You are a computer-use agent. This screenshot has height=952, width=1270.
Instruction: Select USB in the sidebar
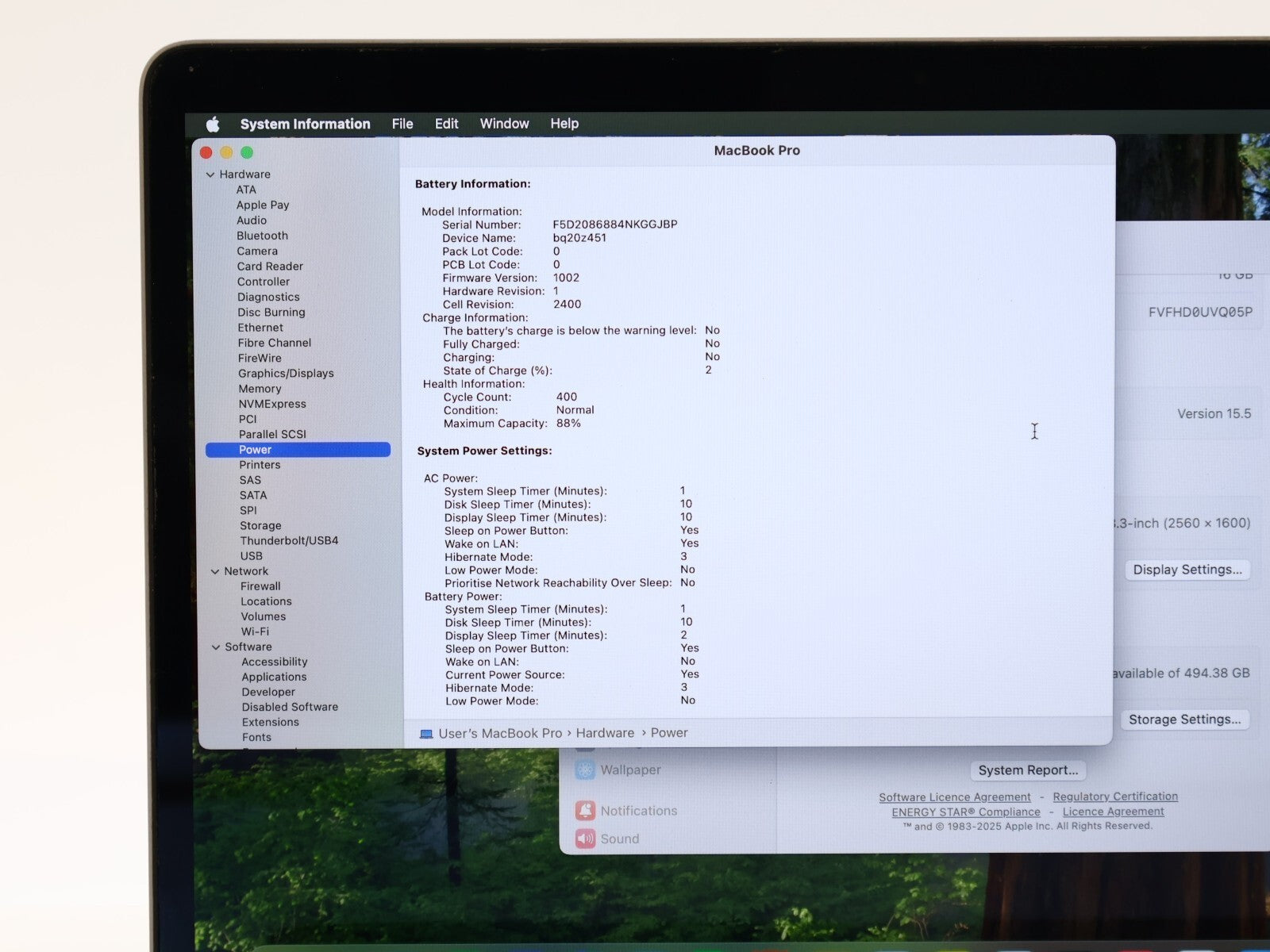252,556
